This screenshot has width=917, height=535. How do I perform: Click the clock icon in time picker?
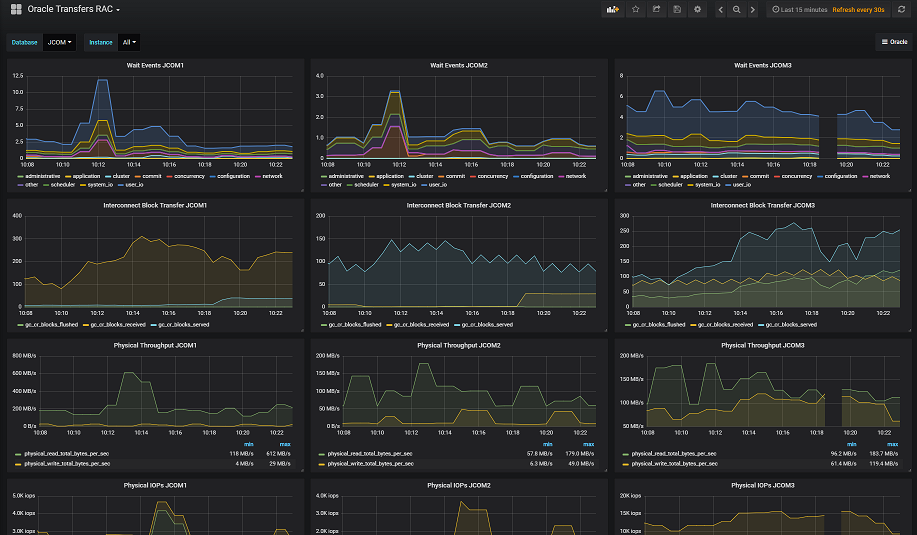(x=775, y=9)
